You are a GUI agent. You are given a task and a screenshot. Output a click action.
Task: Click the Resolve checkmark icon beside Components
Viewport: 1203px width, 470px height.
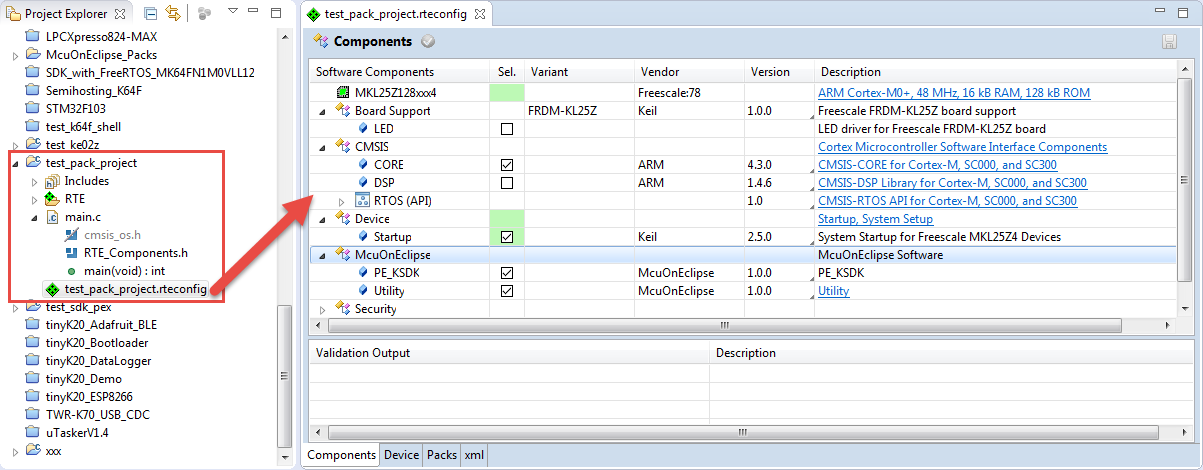[428, 42]
